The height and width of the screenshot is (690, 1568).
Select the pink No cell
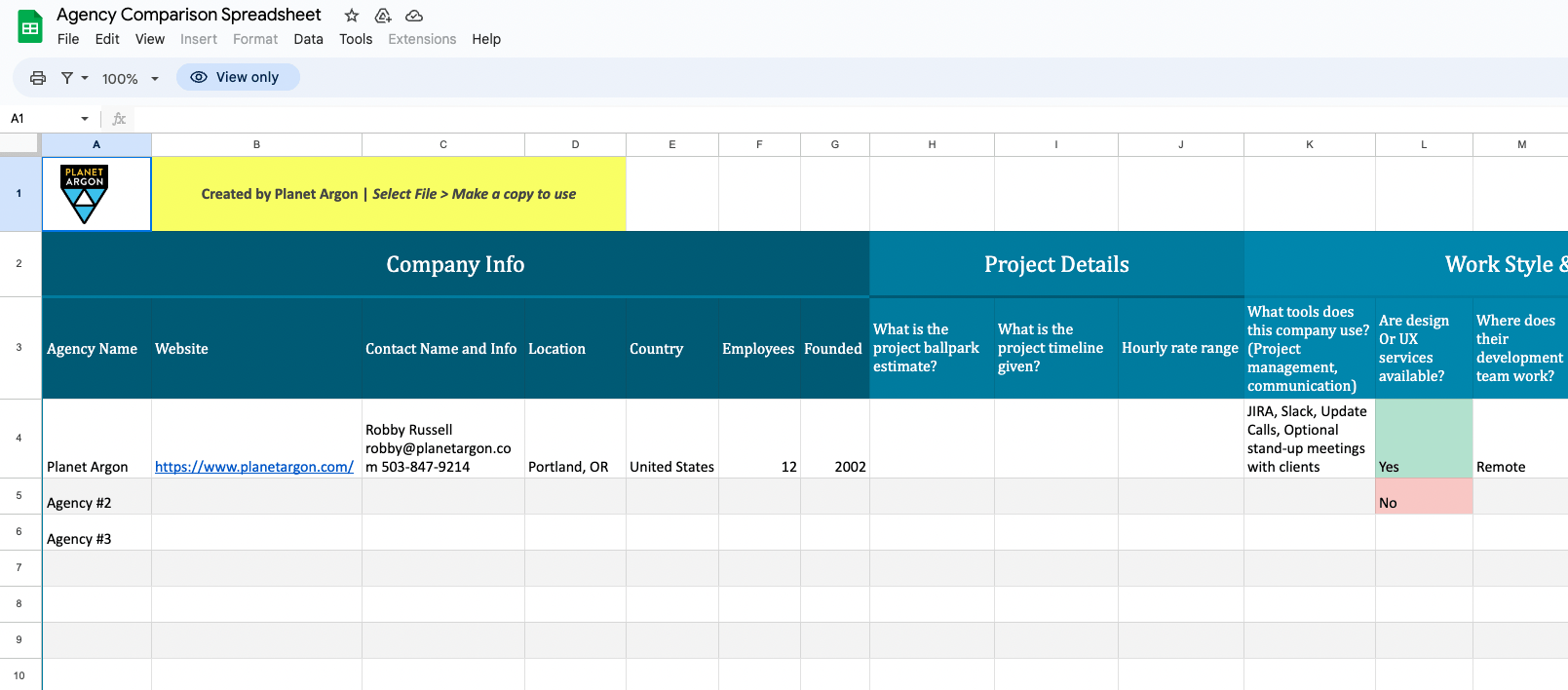[1423, 496]
